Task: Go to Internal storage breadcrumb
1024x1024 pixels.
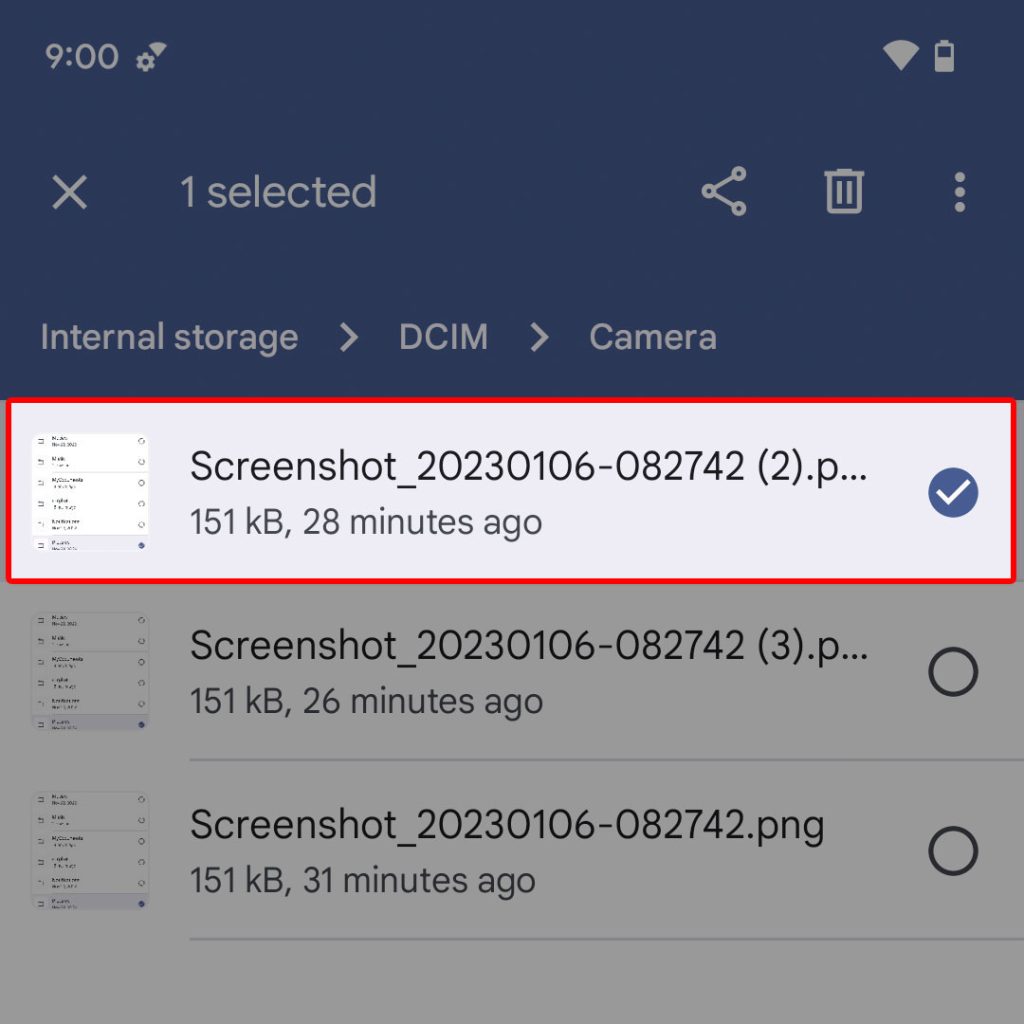Action: (169, 337)
